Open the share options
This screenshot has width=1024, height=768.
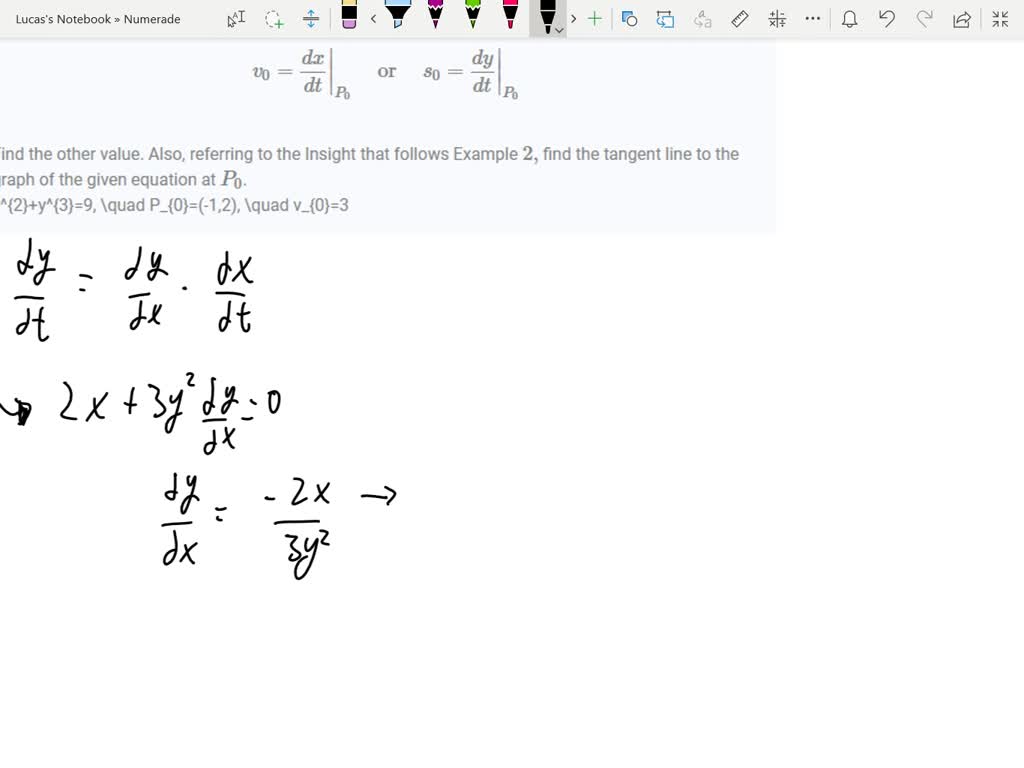[x=962, y=17]
